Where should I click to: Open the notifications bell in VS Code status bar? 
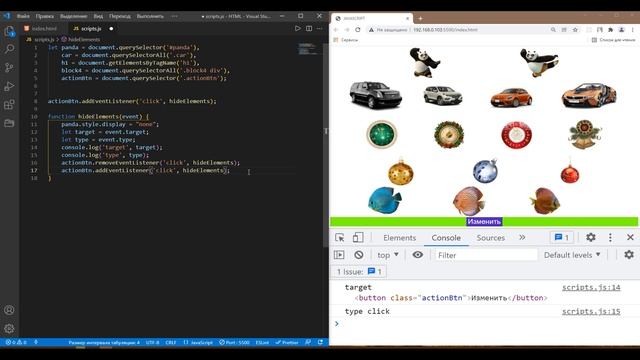(x=320, y=342)
